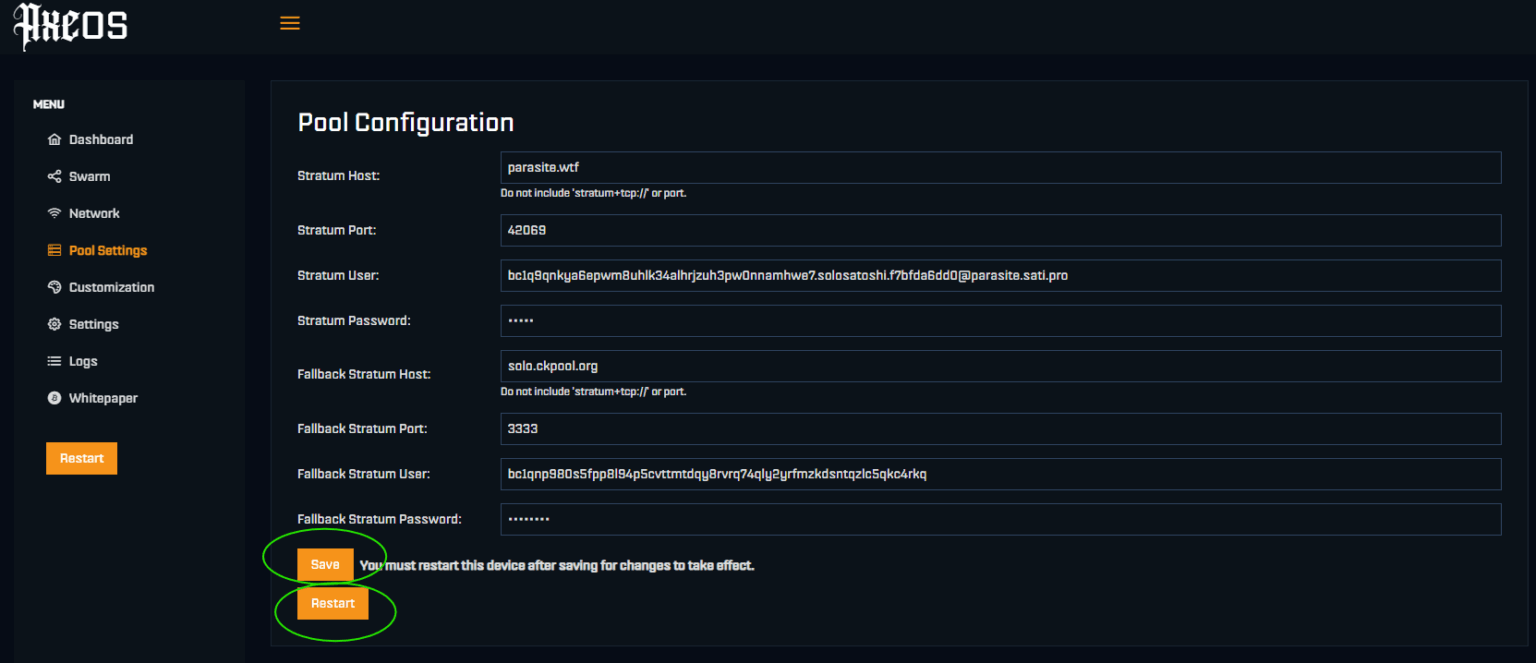Screen dimensions: 1536x663
Task: Click the Logs list icon
Action: click(54, 362)
